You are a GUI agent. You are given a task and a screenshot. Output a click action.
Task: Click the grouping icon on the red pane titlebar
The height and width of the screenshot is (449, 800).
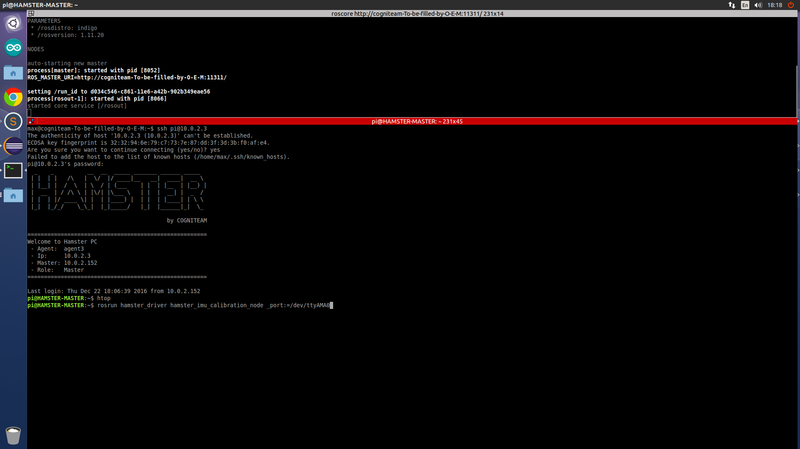click(32, 121)
